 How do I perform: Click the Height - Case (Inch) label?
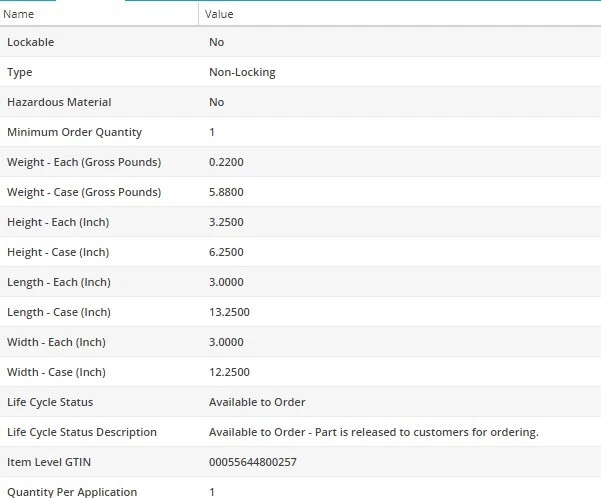(58, 252)
